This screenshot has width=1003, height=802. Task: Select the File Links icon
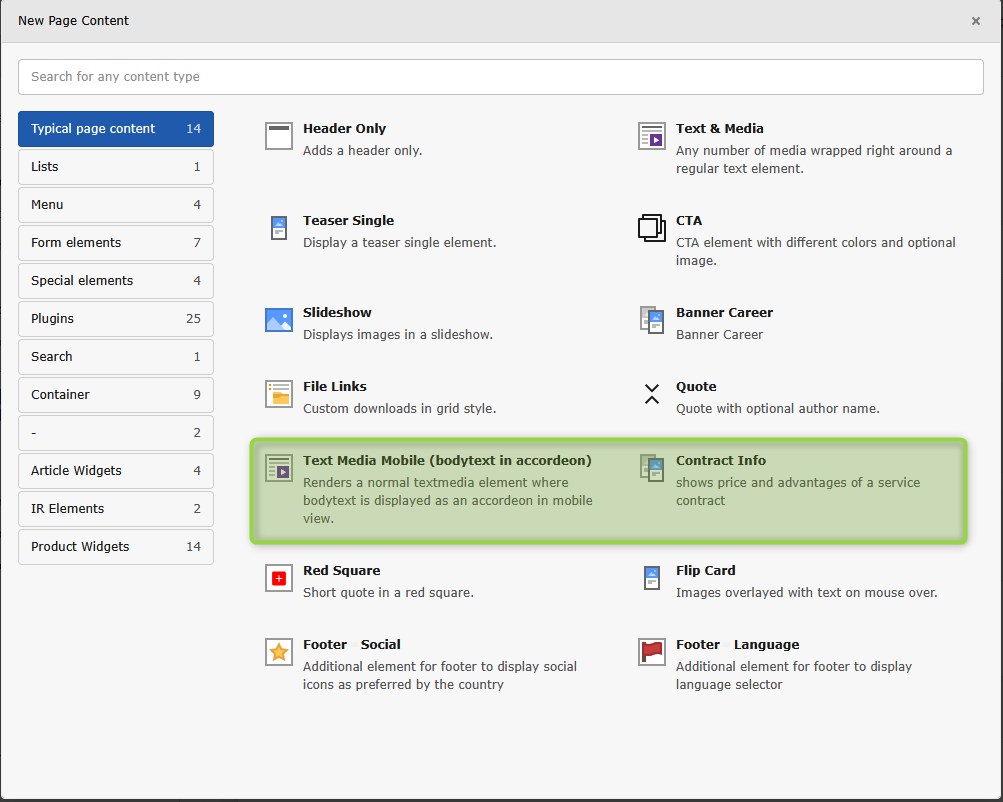tap(279, 394)
